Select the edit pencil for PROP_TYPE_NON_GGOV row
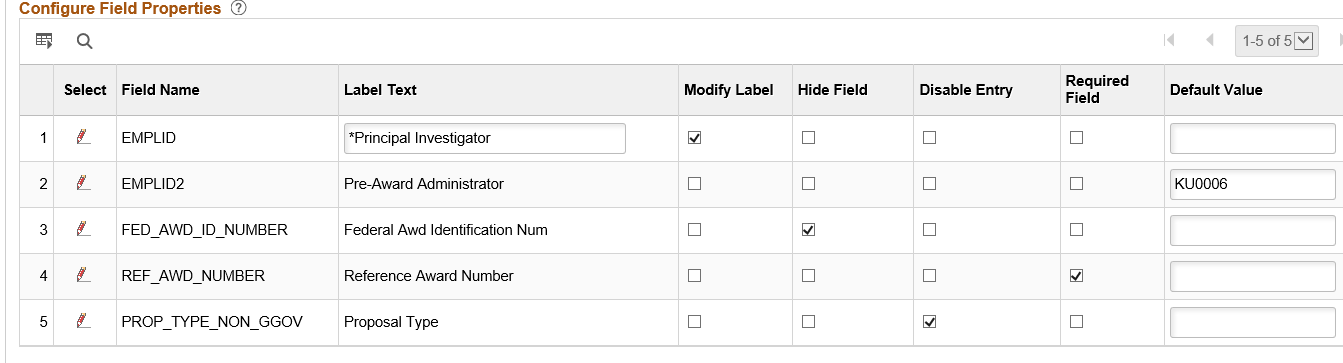The image size is (1343, 363). tap(84, 322)
